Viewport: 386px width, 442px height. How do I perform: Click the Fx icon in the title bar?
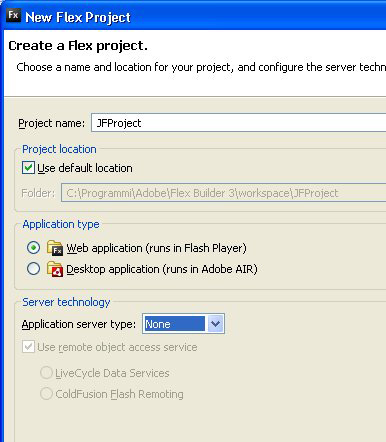tap(14, 15)
